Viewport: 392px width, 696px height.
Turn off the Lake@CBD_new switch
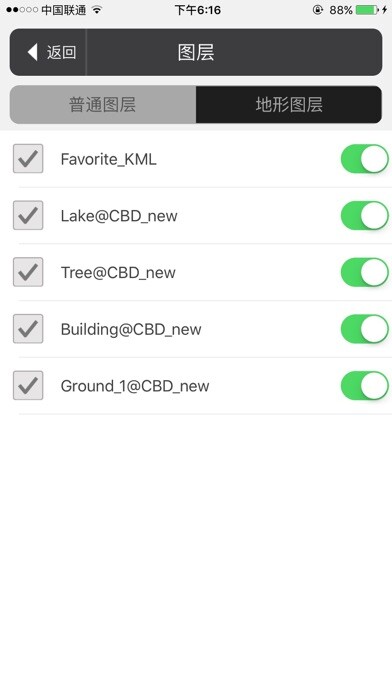point(364,215)
